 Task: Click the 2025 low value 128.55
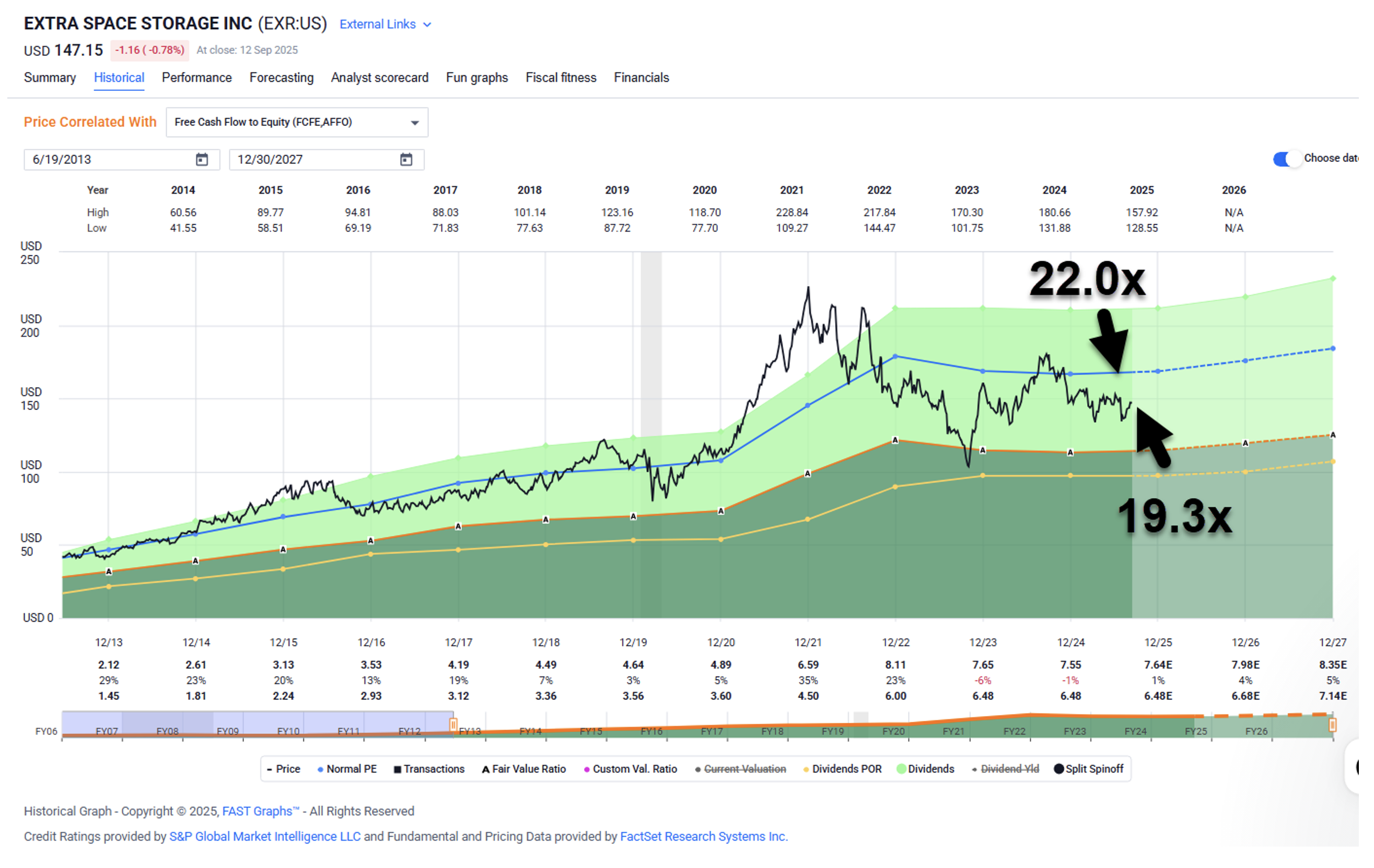point(1142,228)
